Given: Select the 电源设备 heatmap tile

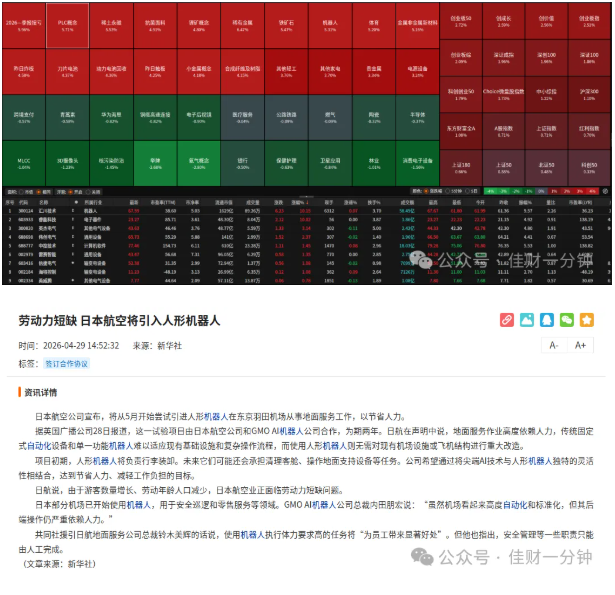Looking at the screenshot, I should click(x=417, y=71).
